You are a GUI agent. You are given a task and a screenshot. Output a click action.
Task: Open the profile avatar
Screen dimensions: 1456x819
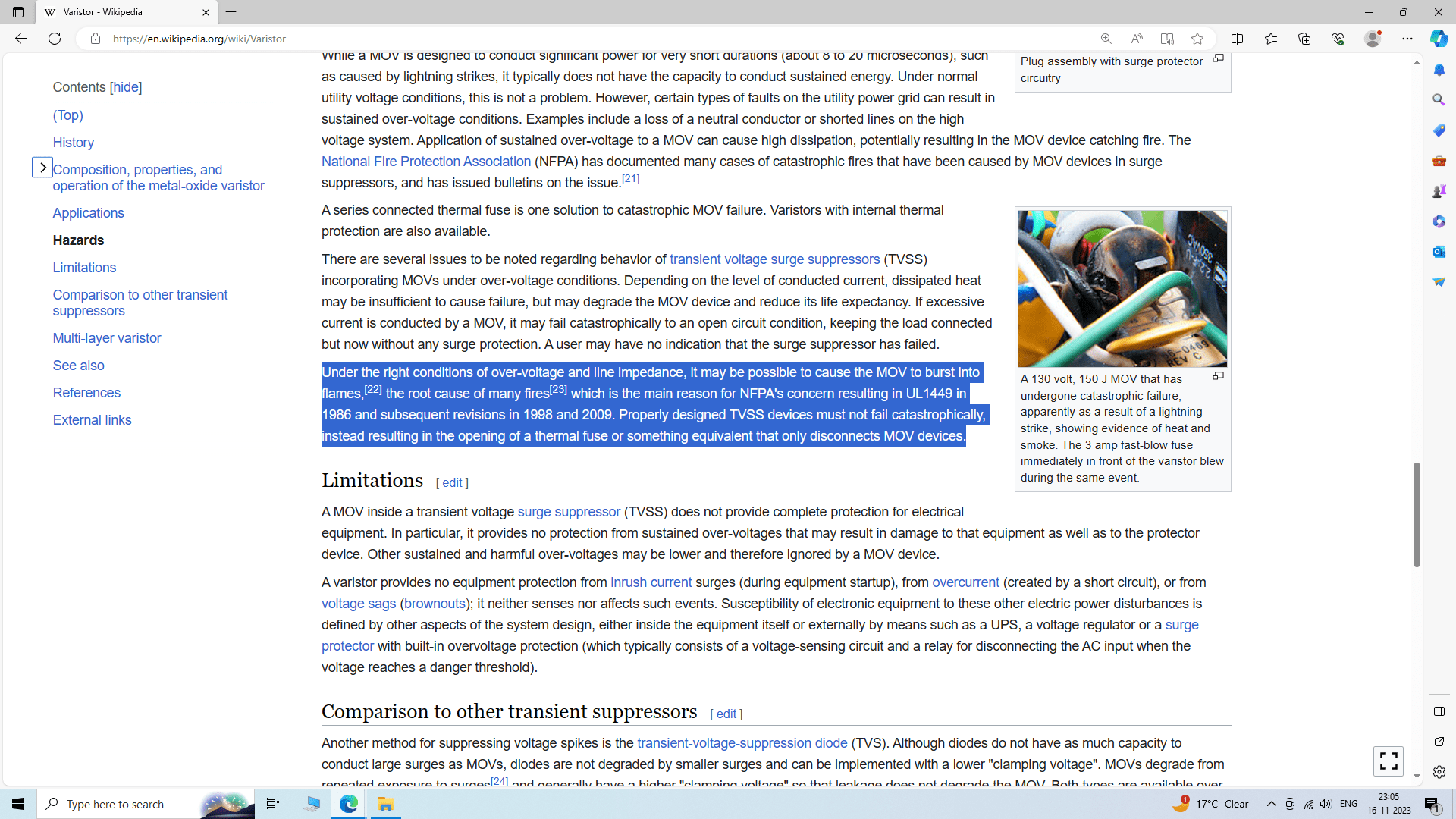point(1373,39)
